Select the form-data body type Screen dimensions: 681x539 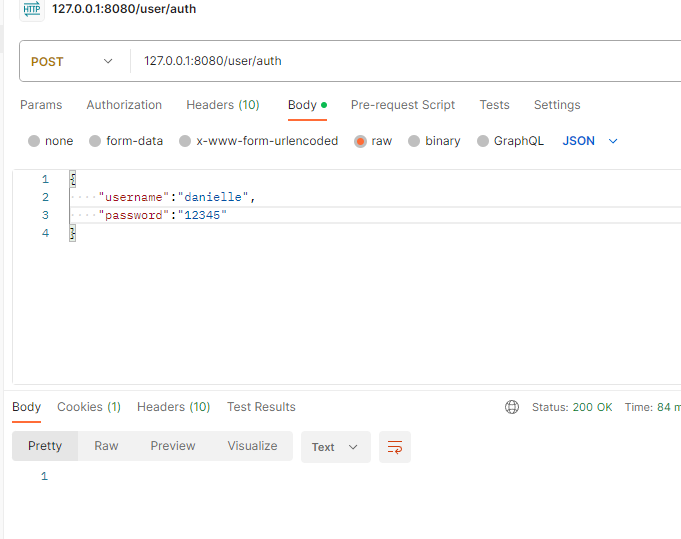click(x=126, y=141)
